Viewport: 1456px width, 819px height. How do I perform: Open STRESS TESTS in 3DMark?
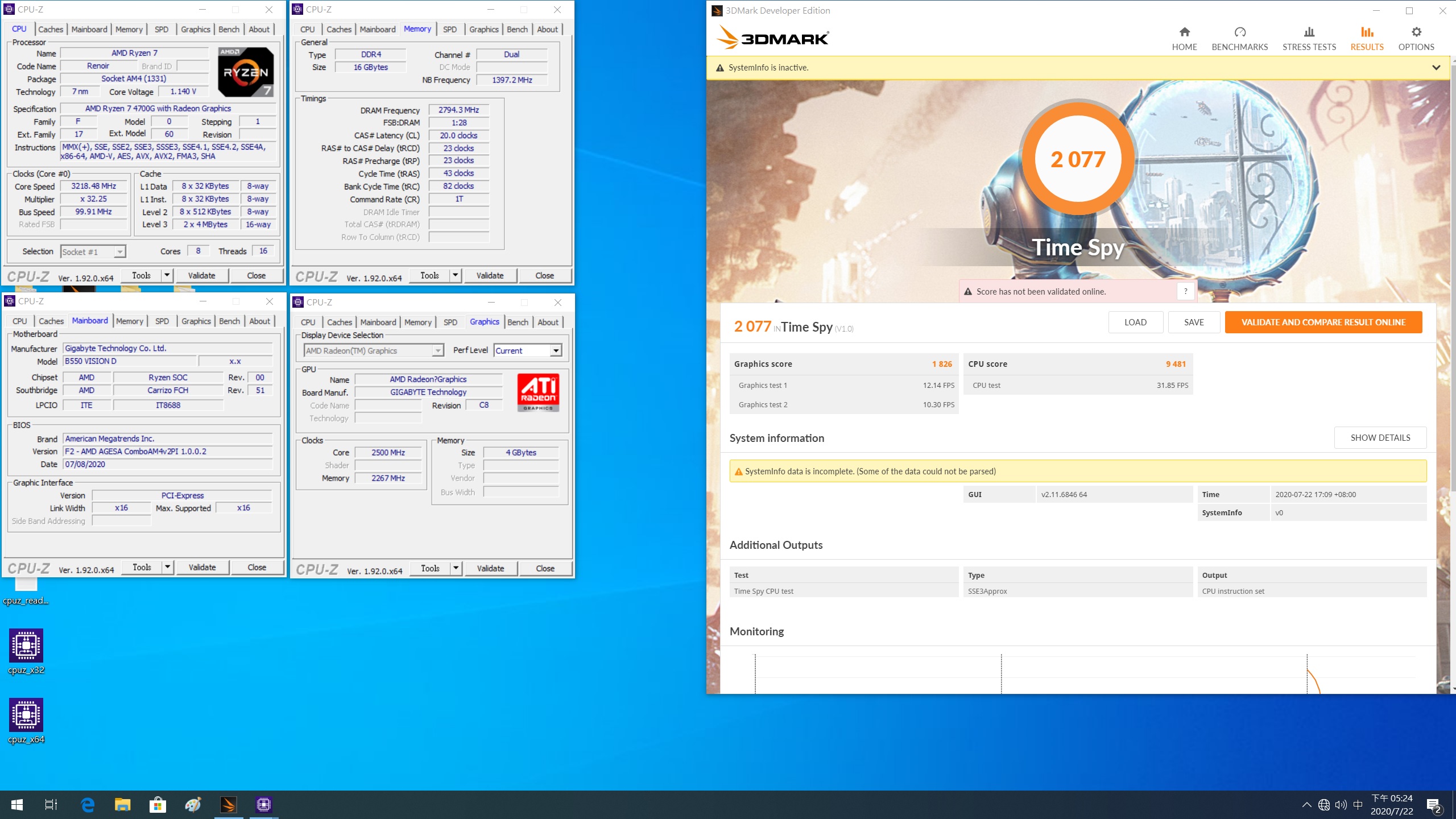tap(1309, 38)
